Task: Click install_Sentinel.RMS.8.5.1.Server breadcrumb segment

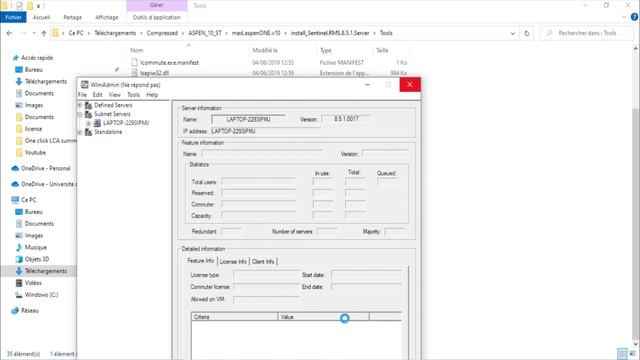Action: click(330, 33)
